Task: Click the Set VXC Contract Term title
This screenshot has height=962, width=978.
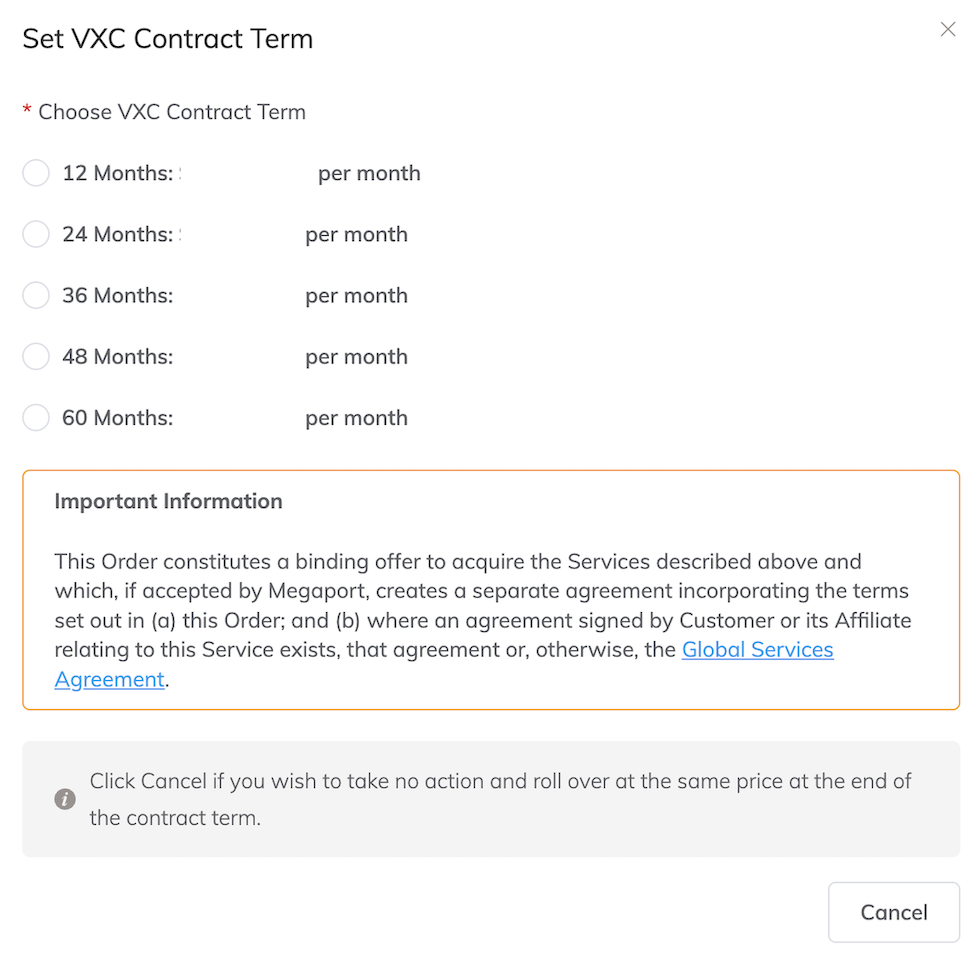Action: (x=167, y=38)
